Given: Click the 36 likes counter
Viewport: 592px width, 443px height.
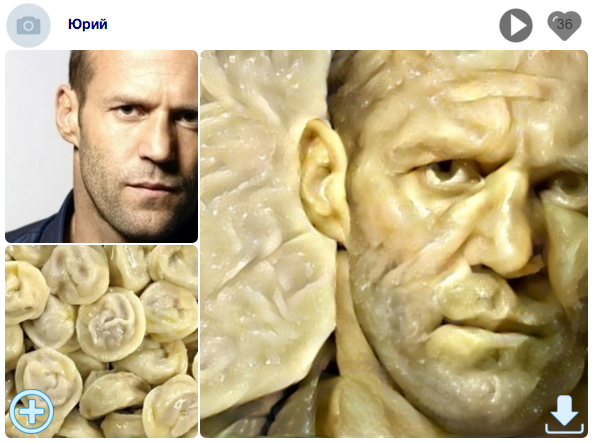Looking at the screenshot, I should pyautogui.click(x=564, y=24).
